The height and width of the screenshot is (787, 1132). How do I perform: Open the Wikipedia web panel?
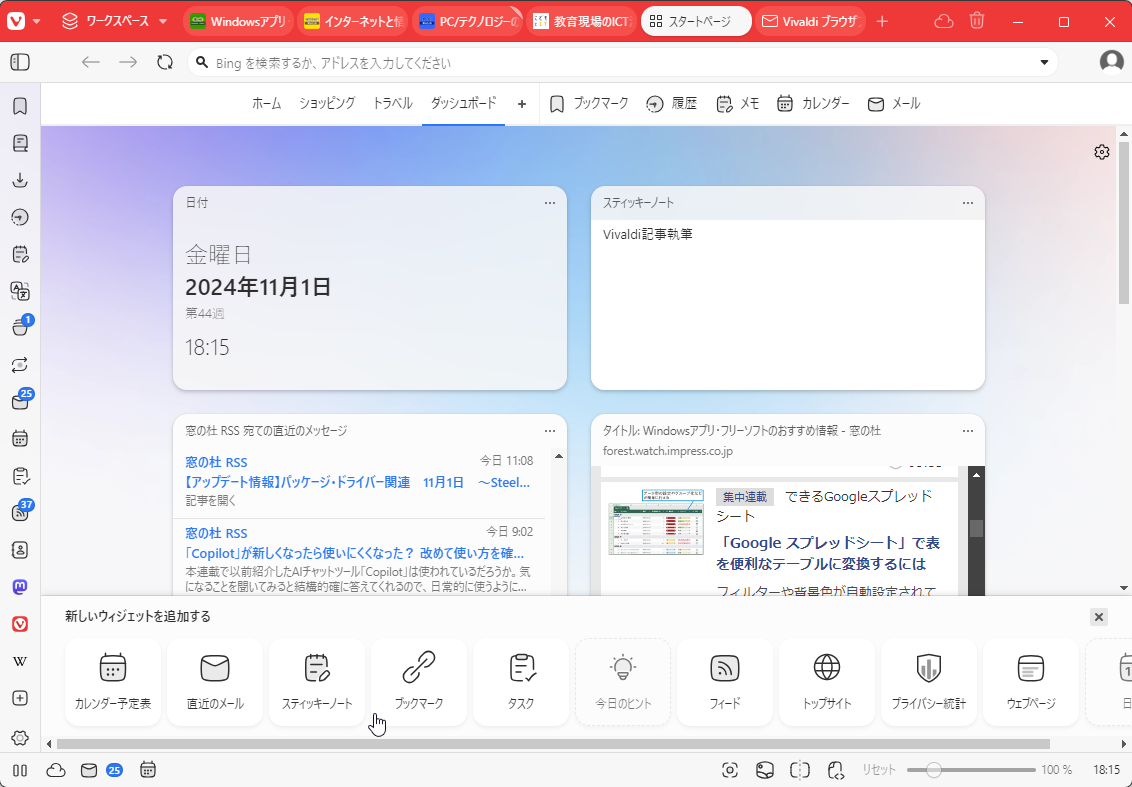click(20, 661)
